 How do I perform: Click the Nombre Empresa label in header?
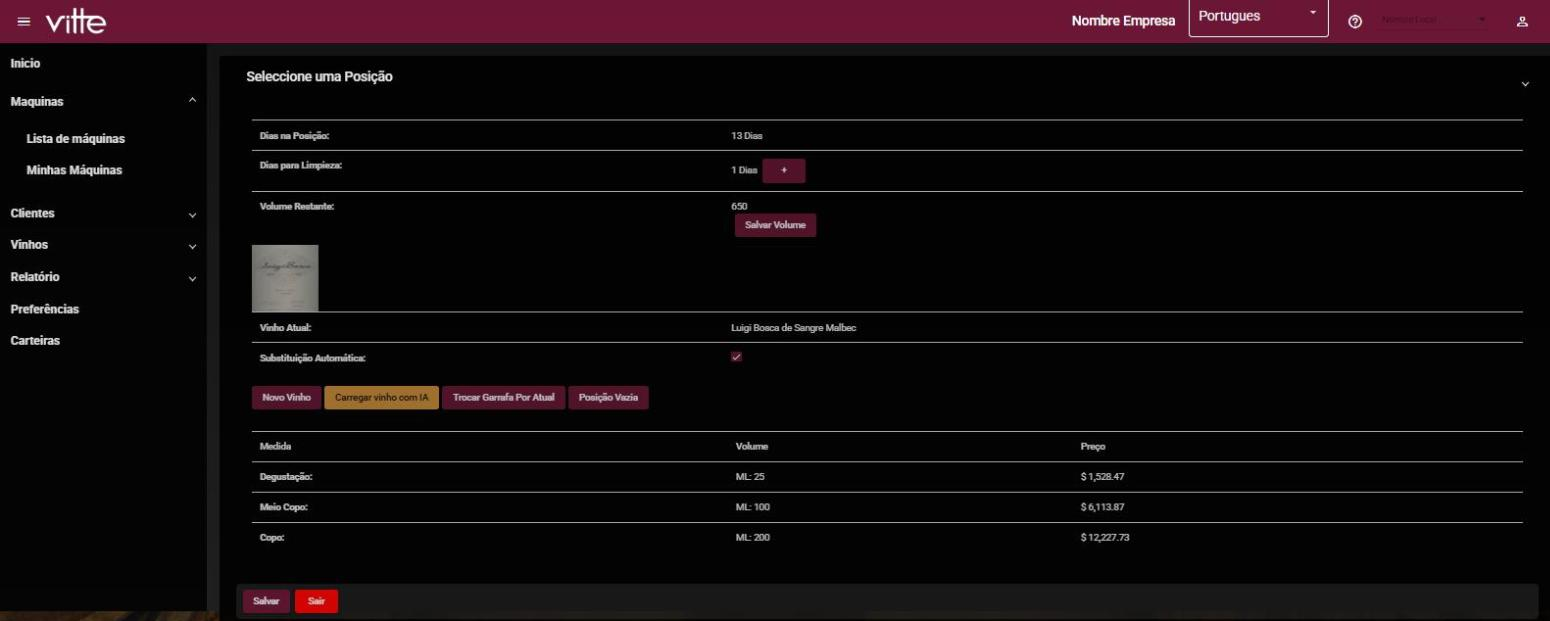(1123, 21)
